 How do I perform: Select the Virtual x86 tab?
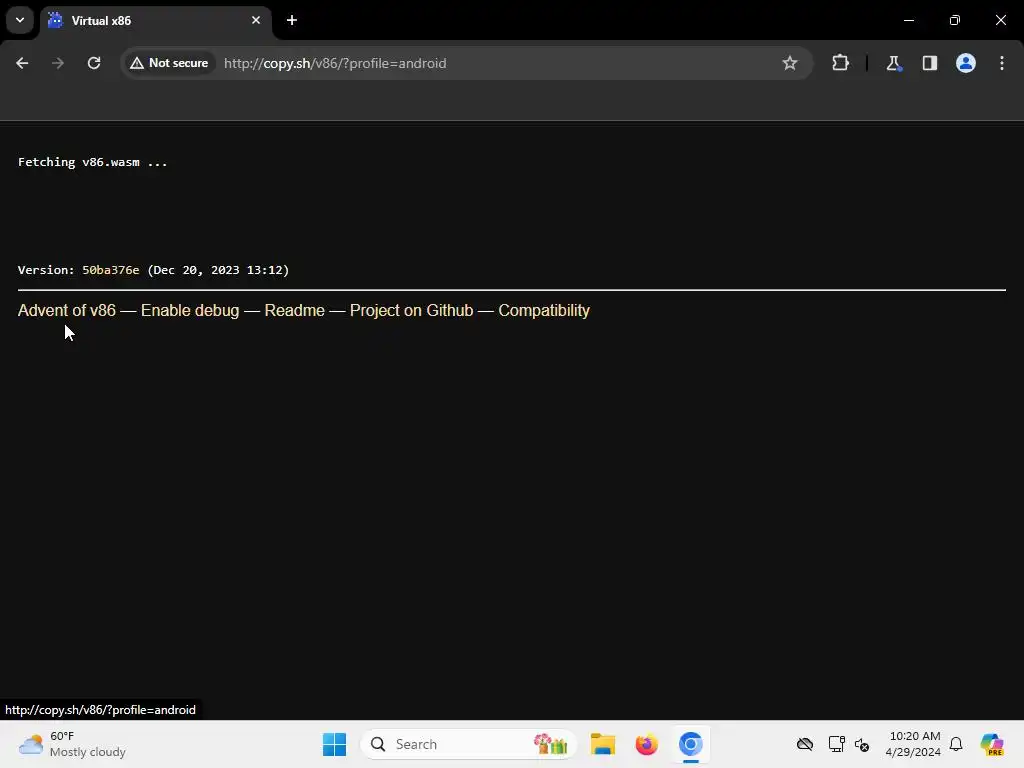pos(155,21)
